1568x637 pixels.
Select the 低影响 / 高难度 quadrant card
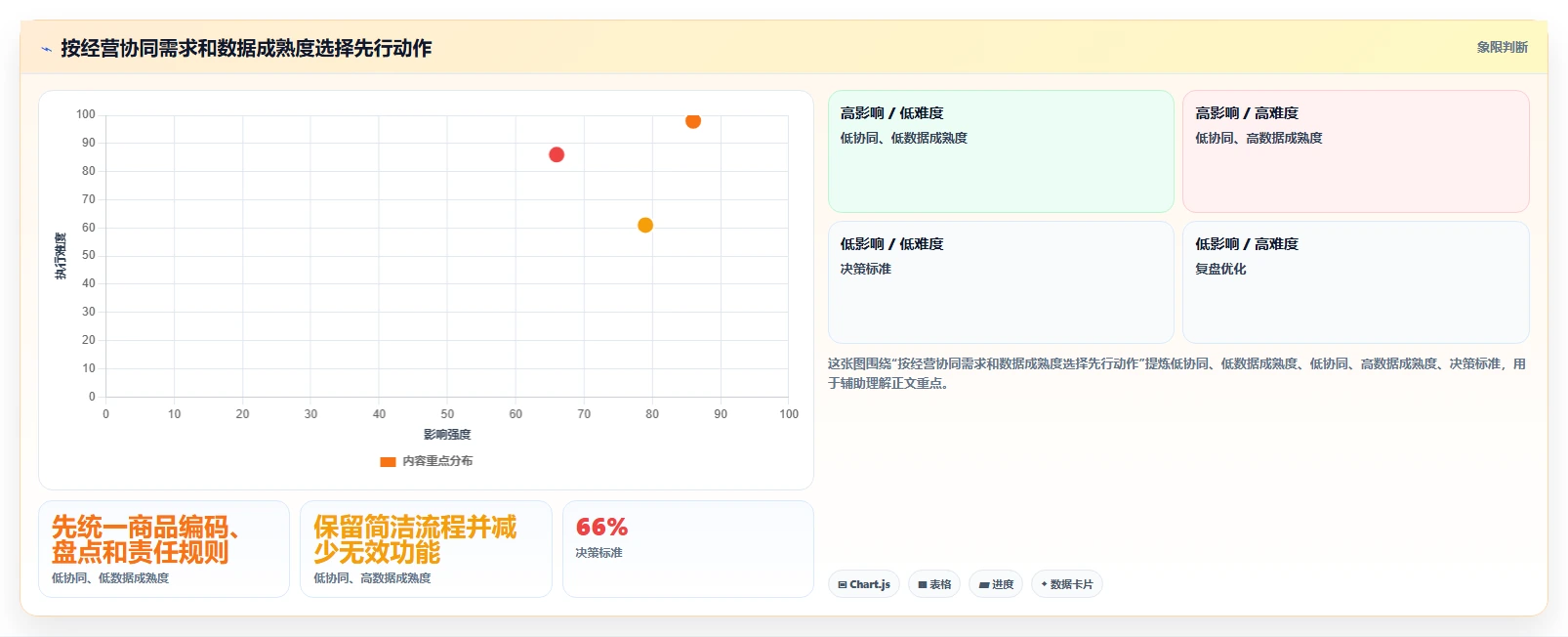coord(1355,282)
